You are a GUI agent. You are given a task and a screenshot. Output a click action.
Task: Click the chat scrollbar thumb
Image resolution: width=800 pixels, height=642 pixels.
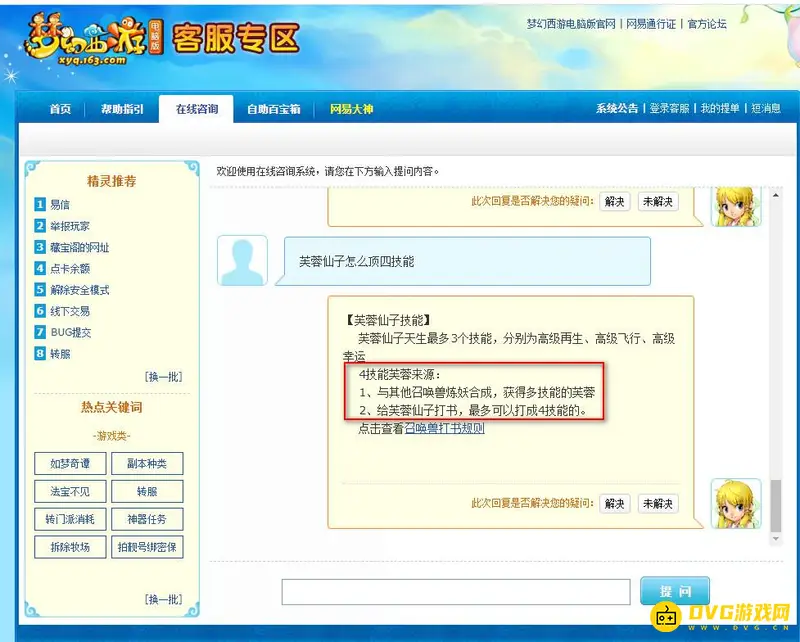776,505
